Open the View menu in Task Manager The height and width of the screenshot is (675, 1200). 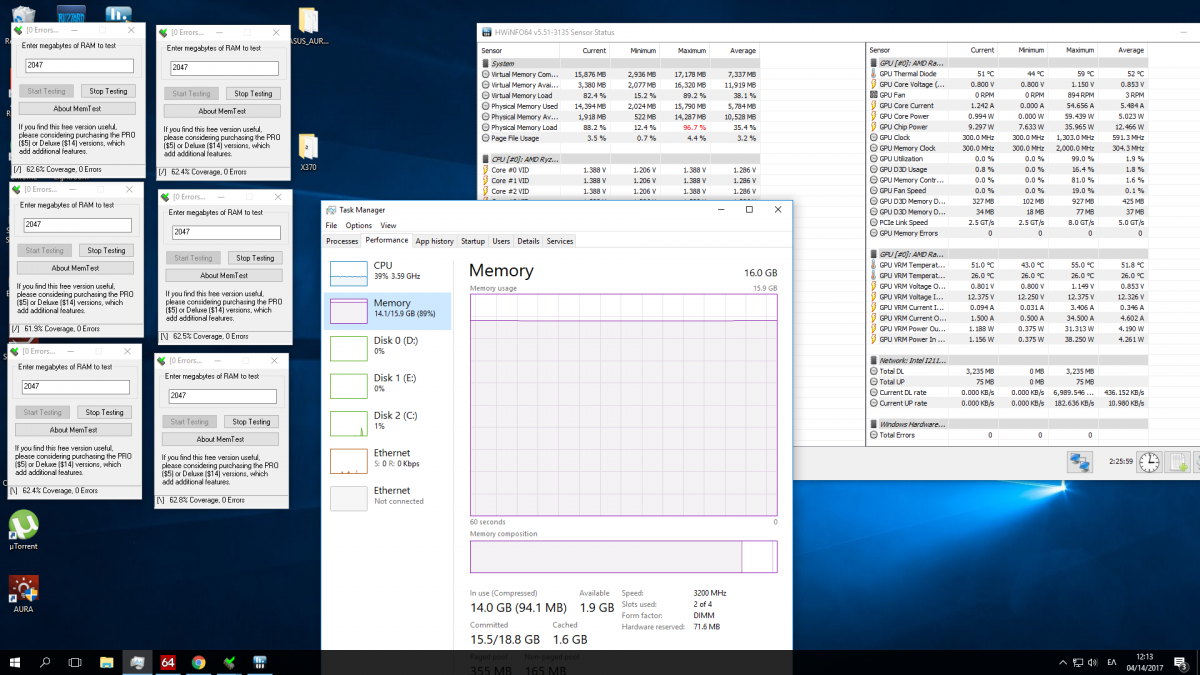tap(388, 226)
